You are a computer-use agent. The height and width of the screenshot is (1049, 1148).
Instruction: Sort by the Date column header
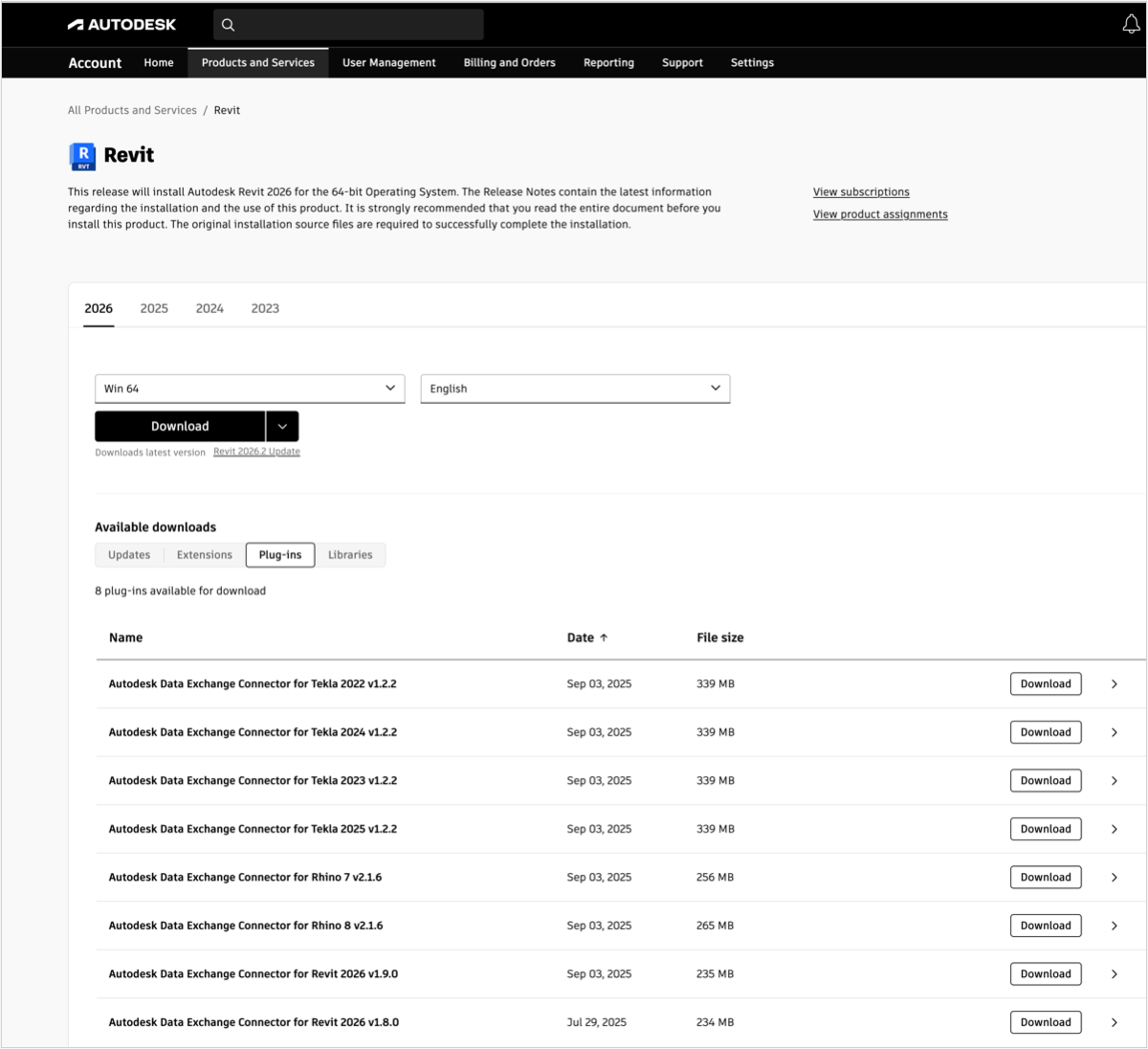pos(587,637)
